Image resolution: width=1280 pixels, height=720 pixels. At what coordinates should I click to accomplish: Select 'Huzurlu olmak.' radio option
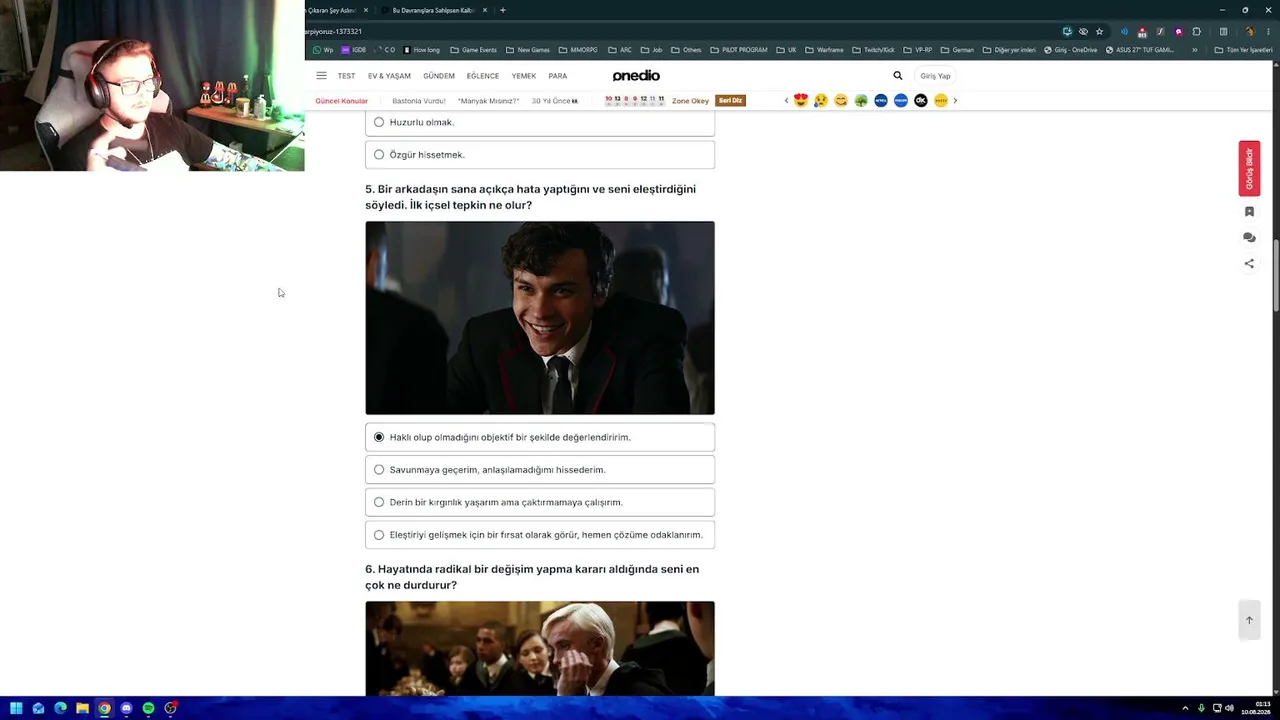[379, 122]
